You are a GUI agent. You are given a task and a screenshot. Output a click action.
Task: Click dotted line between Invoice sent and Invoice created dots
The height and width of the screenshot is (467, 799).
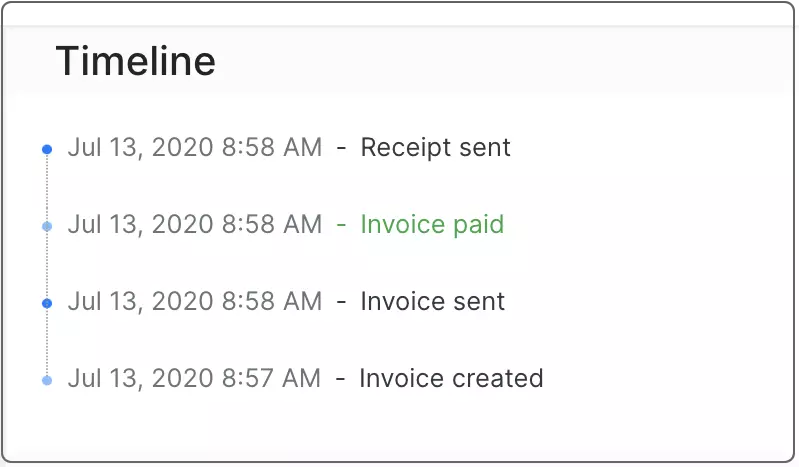47,342
